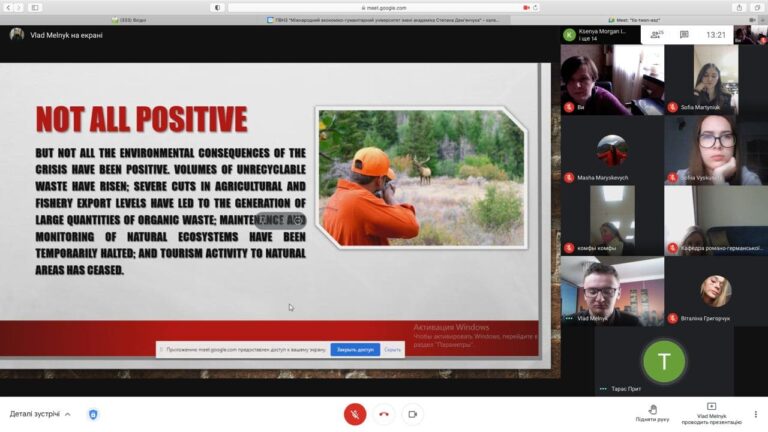This screenshot has height=432, width=768.
Task: Select Віталіна Григорчук's tile
Action: coord(716,291)
